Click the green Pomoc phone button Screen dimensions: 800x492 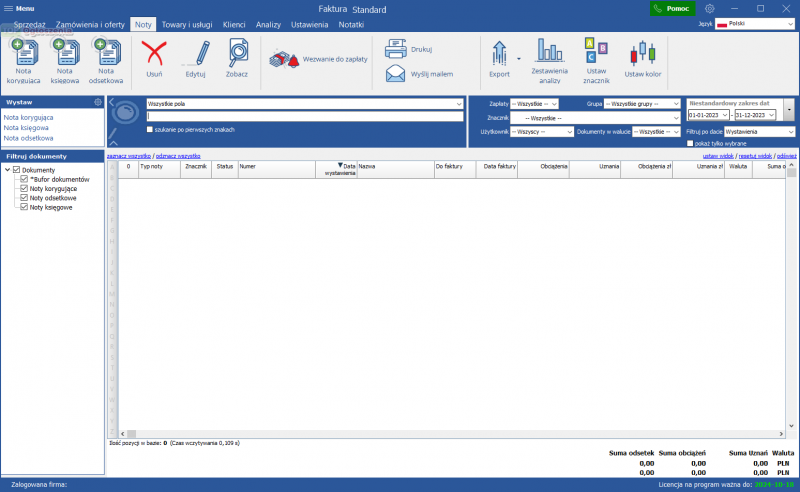tap(672, 9)
